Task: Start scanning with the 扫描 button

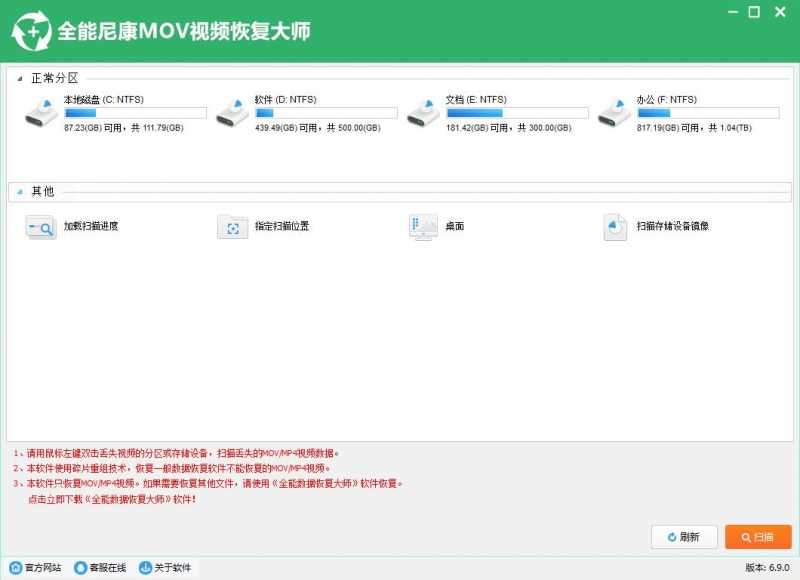Action: 756,537
